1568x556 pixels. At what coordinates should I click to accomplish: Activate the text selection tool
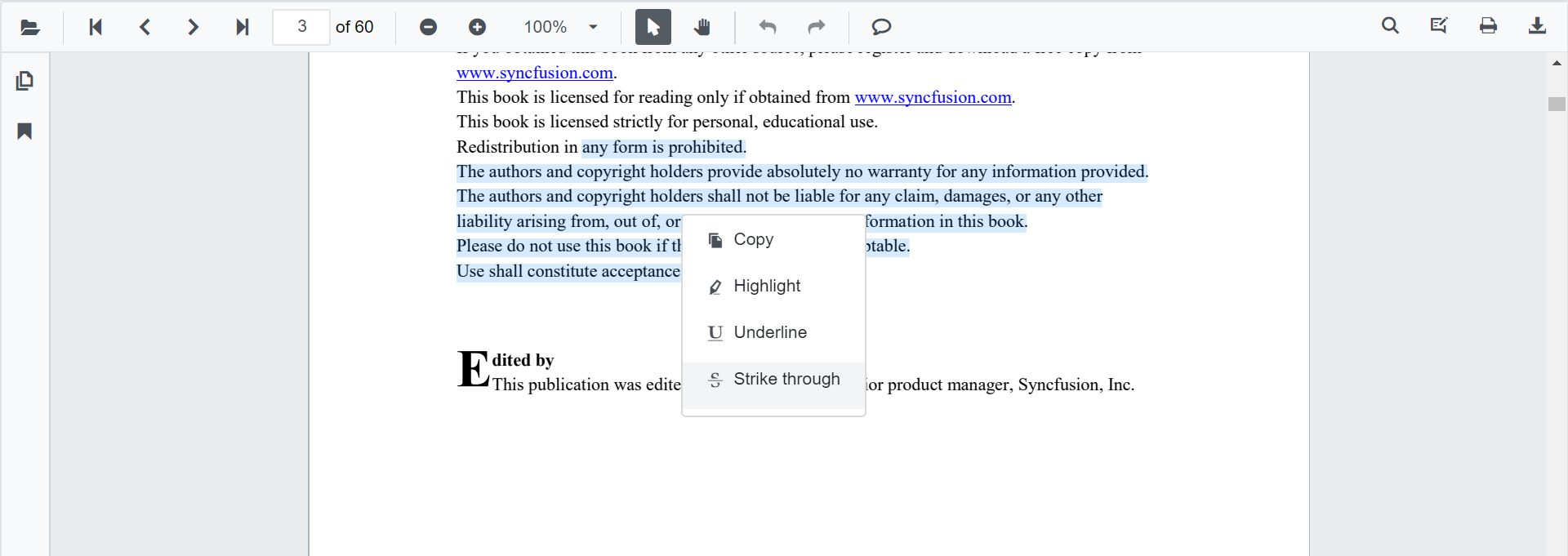pyautogui.click(x=653, y=27)
